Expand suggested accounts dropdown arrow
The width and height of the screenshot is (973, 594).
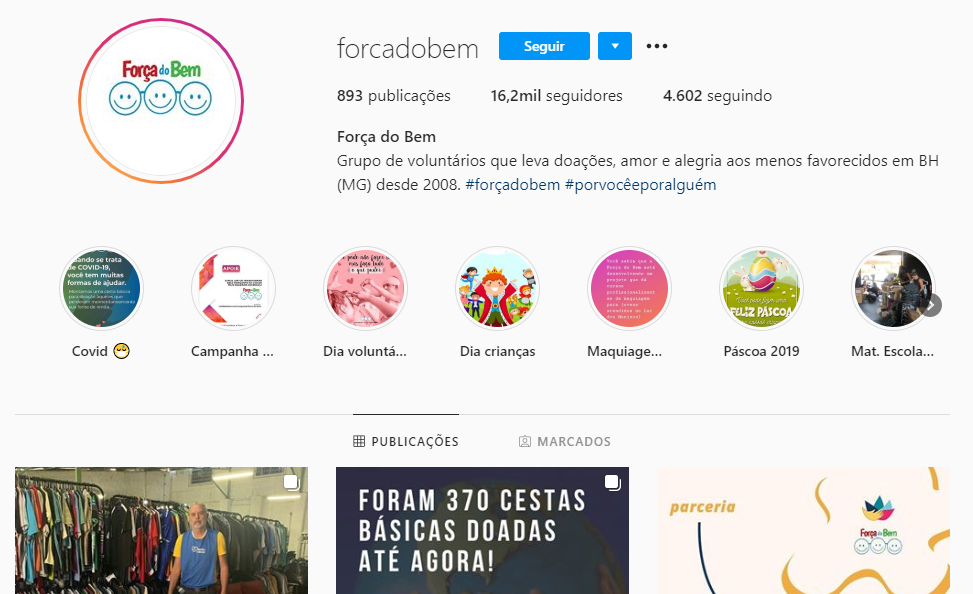615,46
